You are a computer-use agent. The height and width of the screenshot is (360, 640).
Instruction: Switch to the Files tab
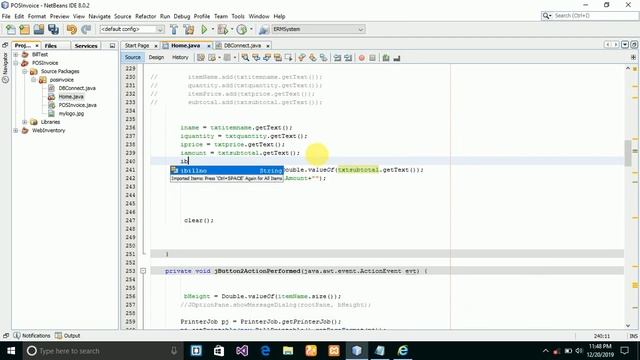pos(51,46)
